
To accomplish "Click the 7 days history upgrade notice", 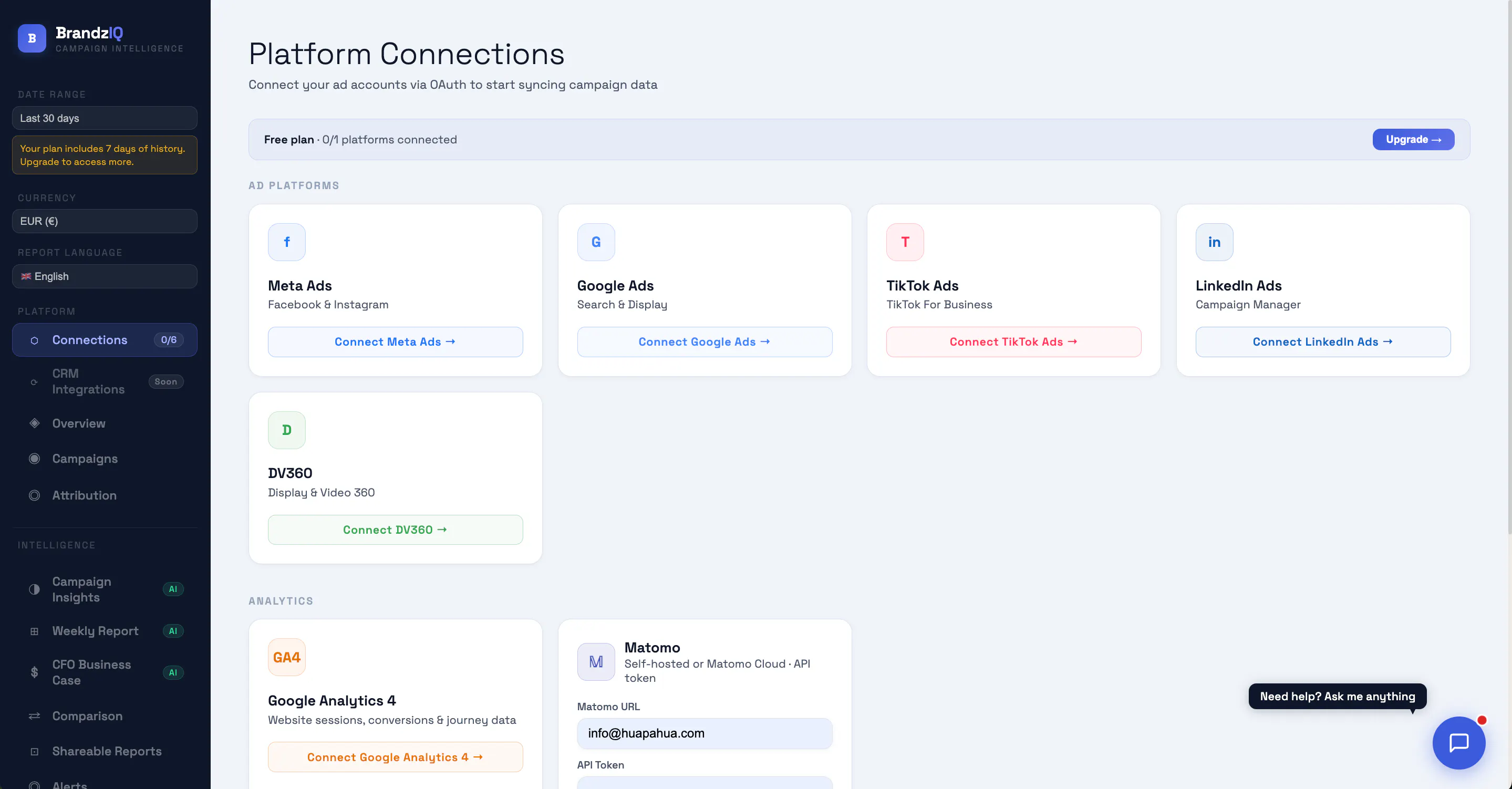I will (x=105, y=155).
